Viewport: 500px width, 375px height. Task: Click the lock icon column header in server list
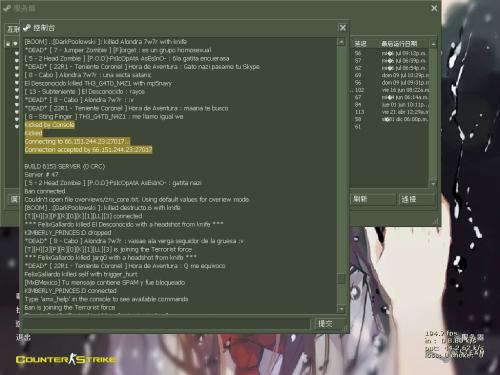click(8, 44)
